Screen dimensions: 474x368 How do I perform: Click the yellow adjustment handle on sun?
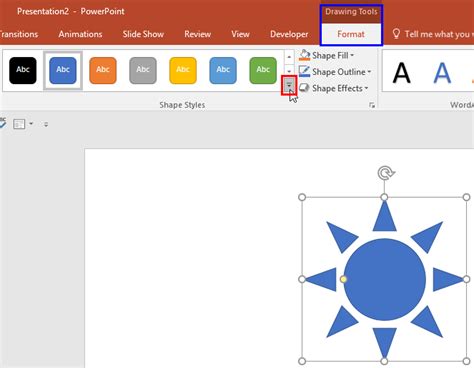[x=343, y=279]
